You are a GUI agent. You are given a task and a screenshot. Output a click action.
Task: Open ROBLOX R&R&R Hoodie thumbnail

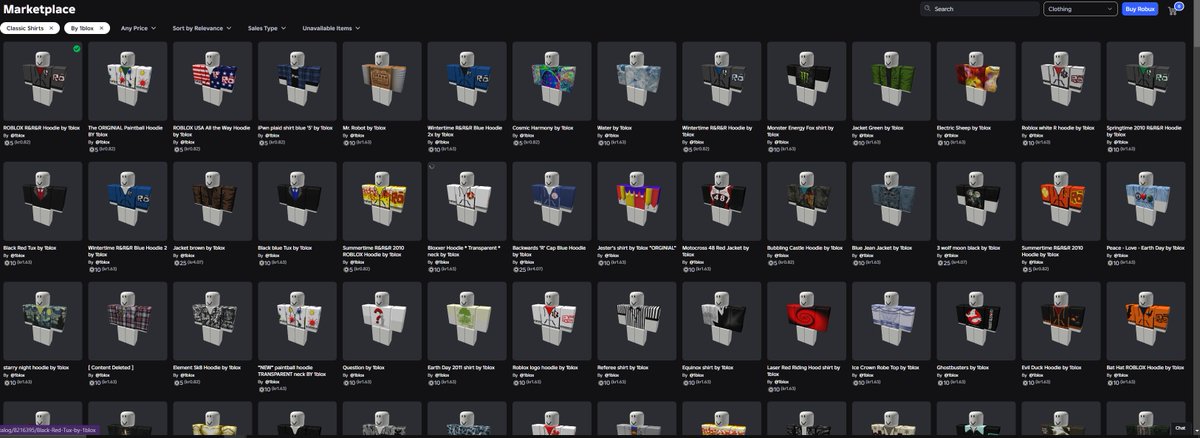tap(43, 82)
